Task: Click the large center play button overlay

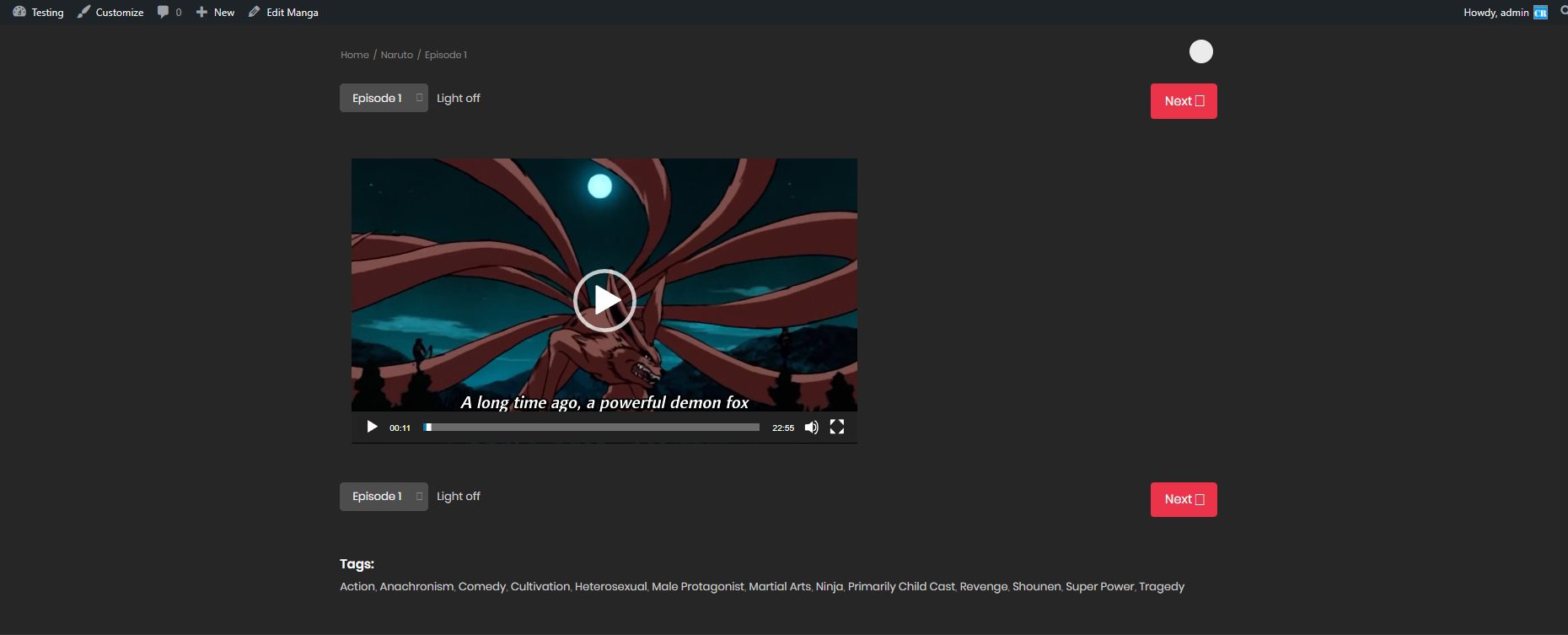Action: 604,300
